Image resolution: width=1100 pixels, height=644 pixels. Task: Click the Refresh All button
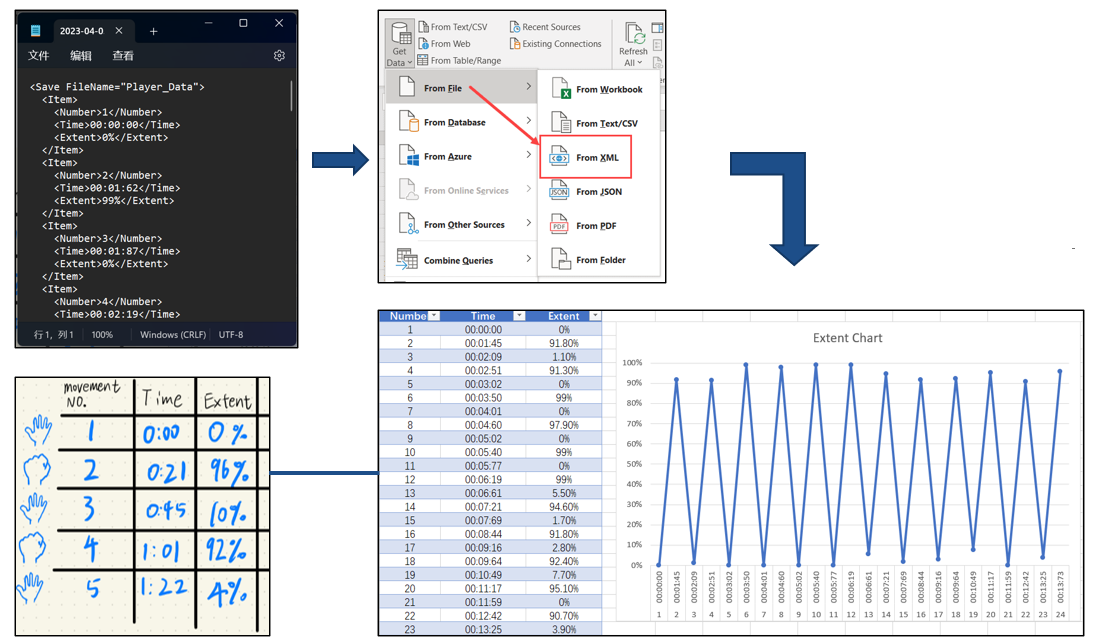[x=633, y=45]
